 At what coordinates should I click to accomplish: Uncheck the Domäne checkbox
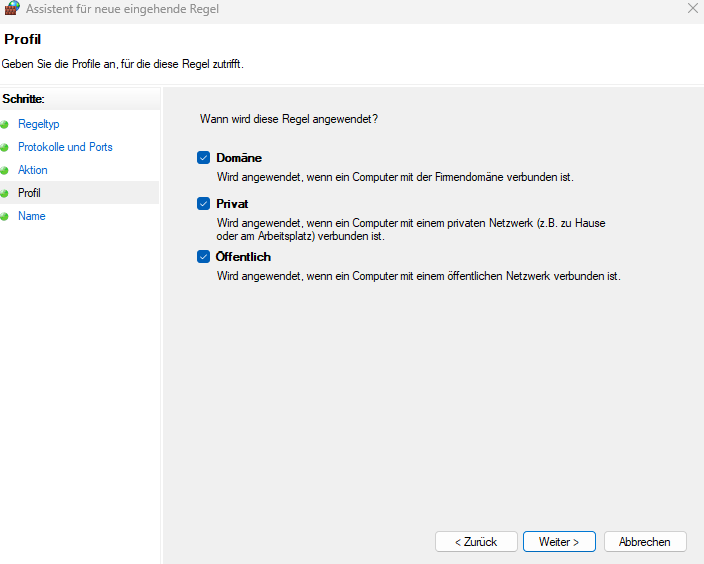(204, 158)
